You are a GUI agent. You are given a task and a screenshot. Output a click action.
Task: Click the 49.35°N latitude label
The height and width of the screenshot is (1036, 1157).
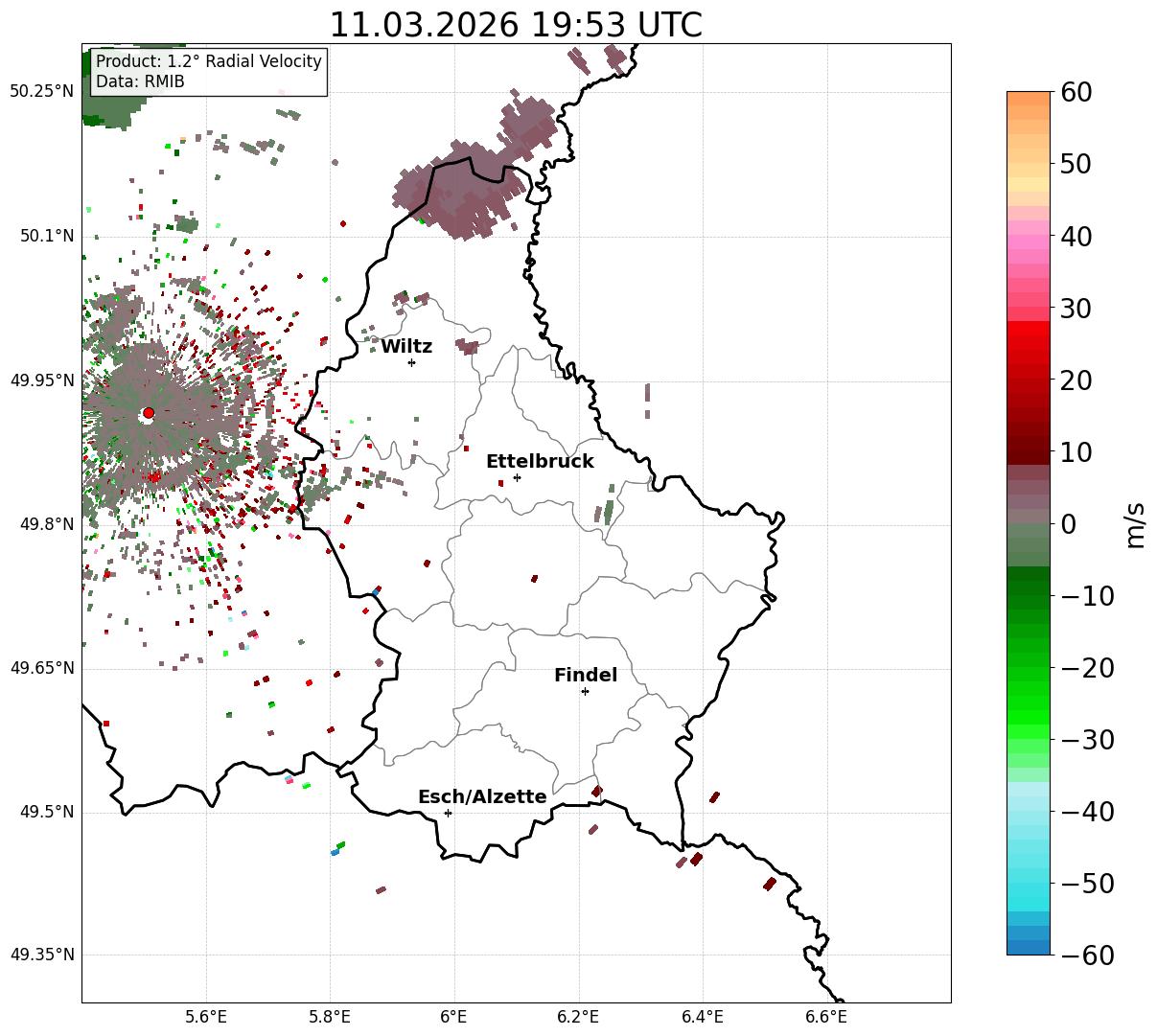pyautogui.click(x=42, y=955)
